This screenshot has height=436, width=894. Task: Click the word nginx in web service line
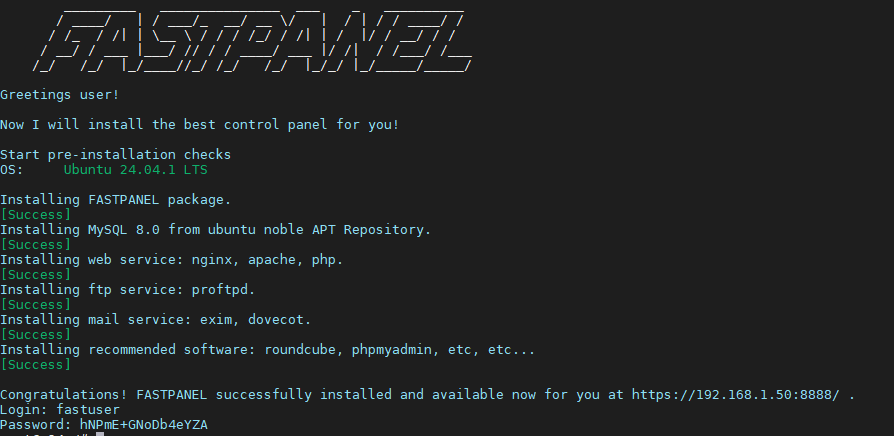click(212, 260)
